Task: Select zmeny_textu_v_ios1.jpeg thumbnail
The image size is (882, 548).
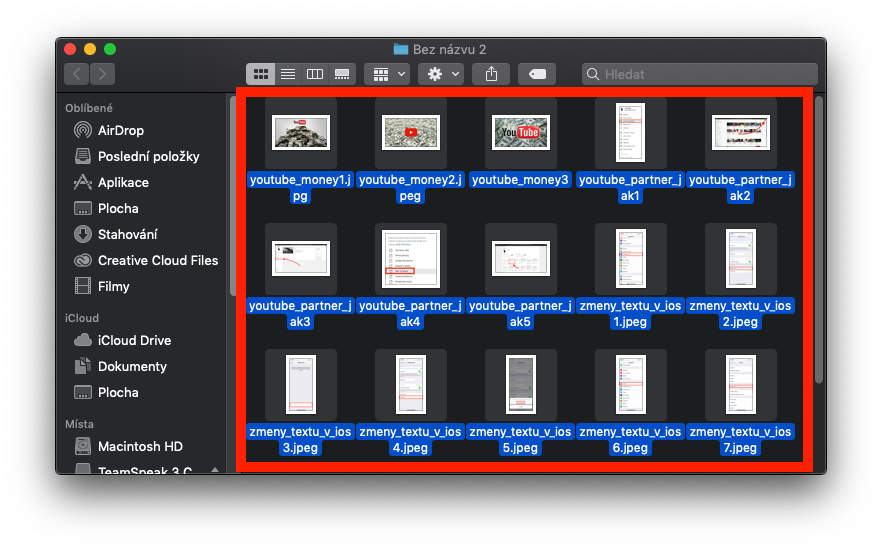Action: [x=631, y=259]
